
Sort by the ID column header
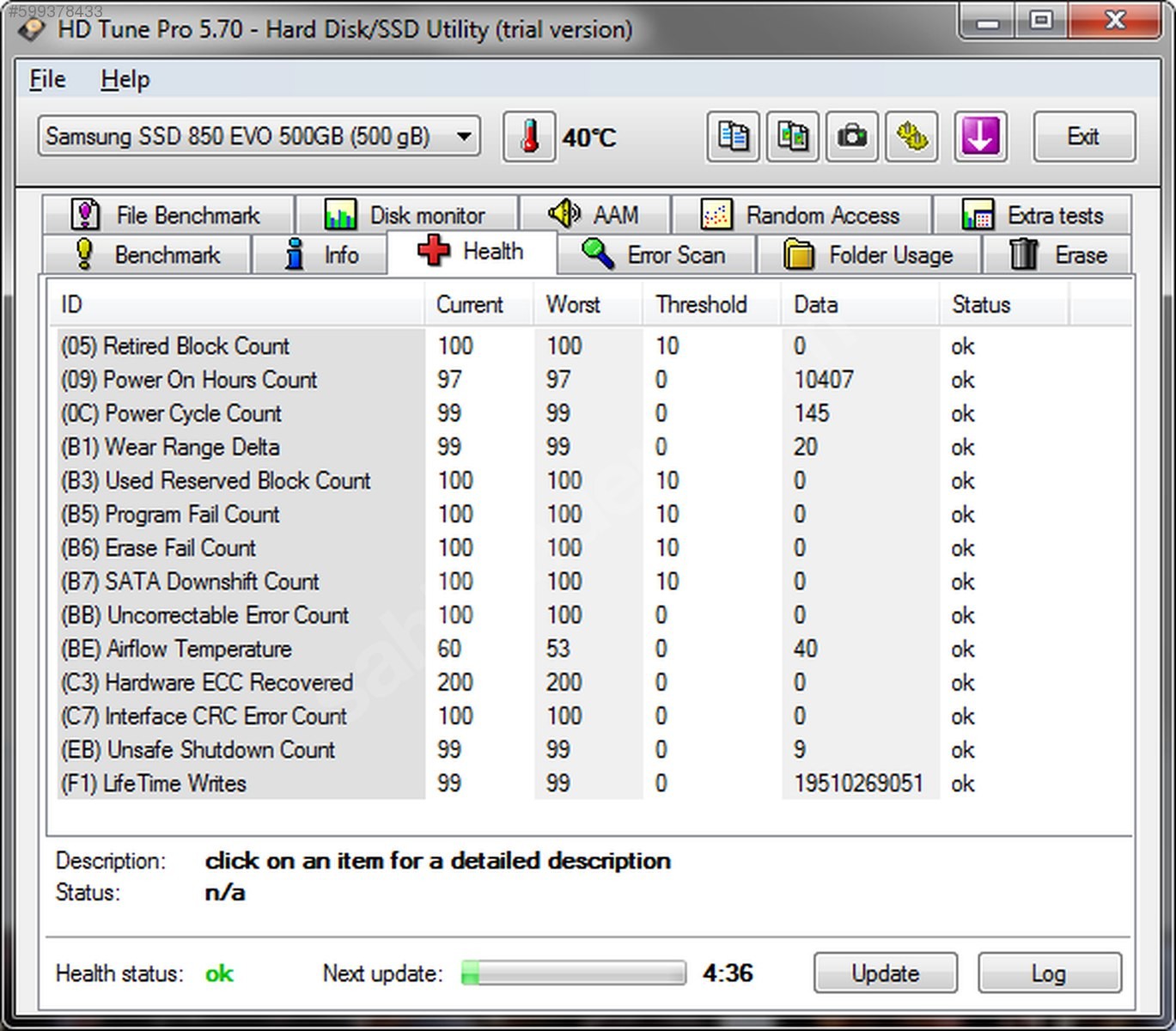pos(237,304)
